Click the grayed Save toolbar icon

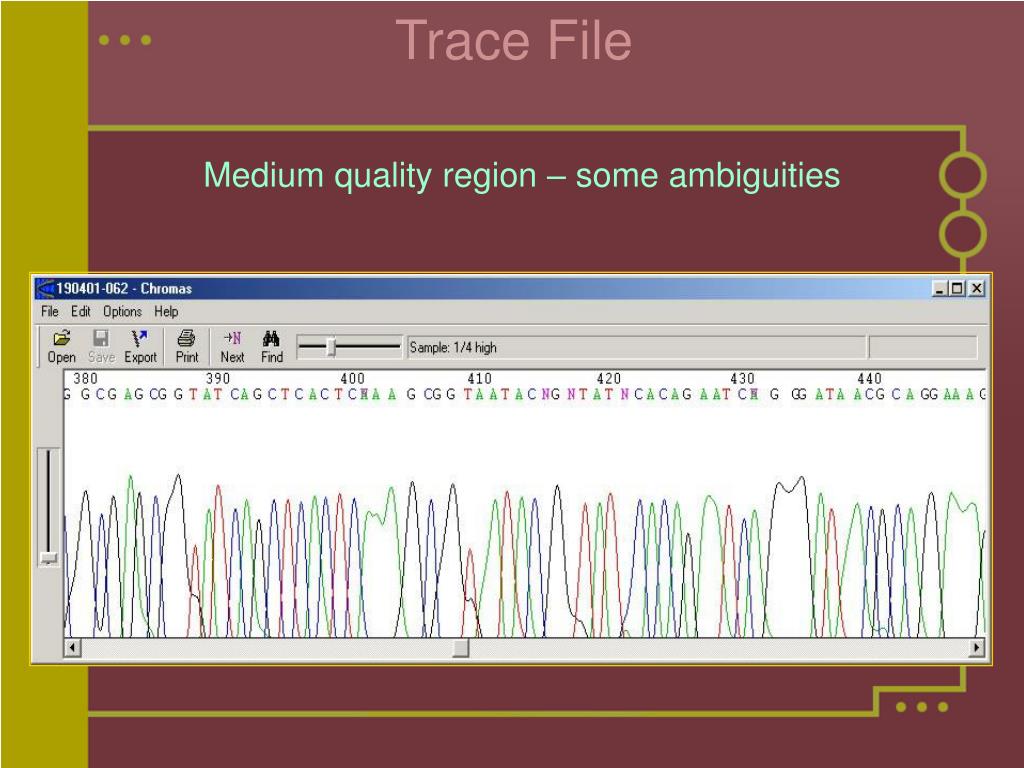point(101,346)
